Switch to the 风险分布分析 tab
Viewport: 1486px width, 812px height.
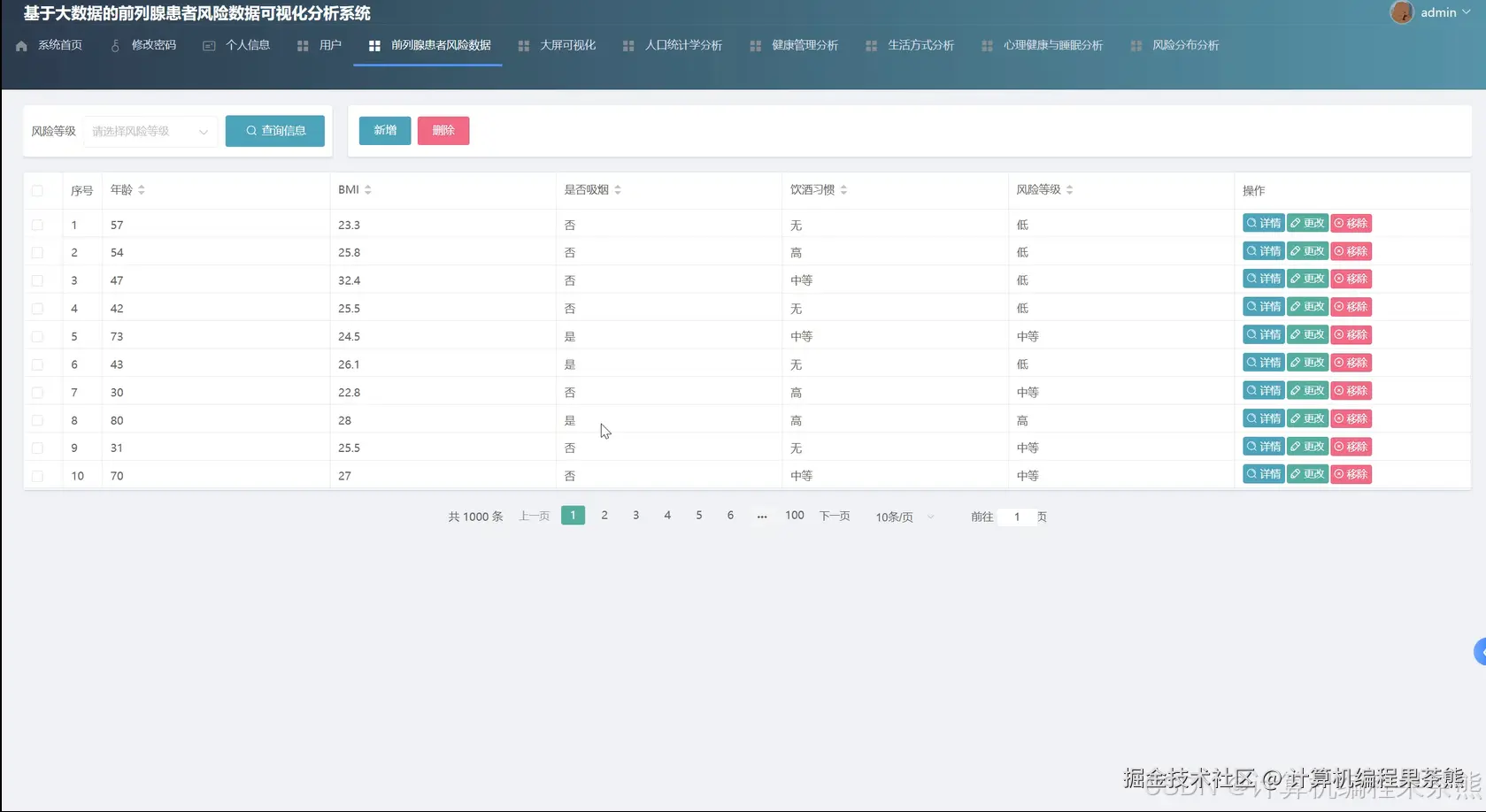pyautogui.click(x=1185, y=45)
